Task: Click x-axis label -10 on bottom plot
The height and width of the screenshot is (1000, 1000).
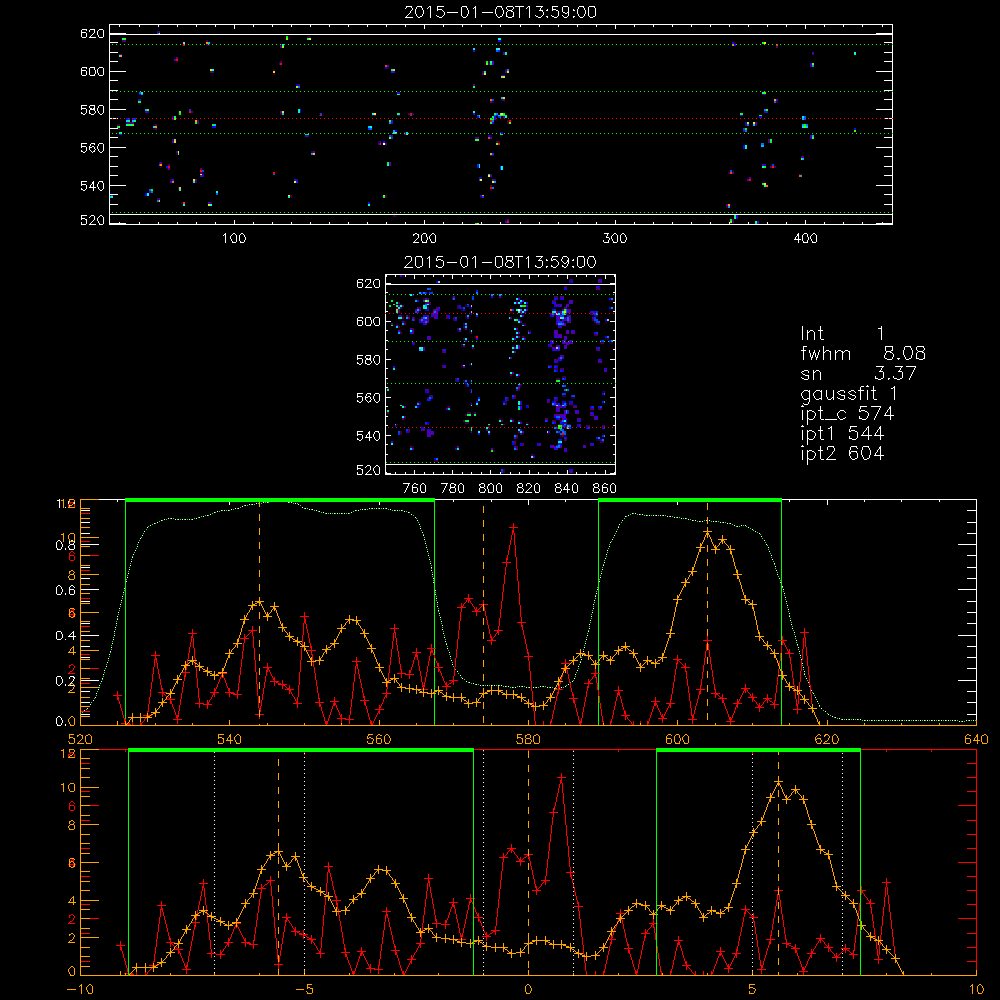Action: (x=80, y=990)
